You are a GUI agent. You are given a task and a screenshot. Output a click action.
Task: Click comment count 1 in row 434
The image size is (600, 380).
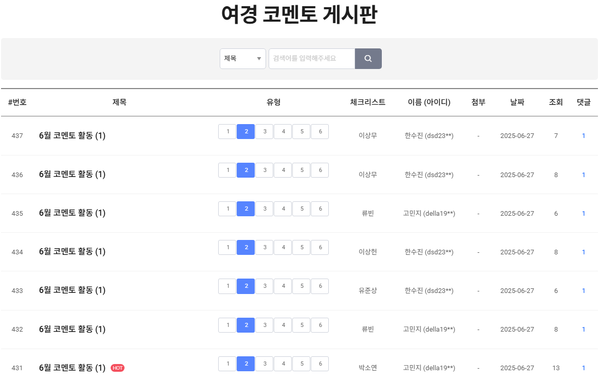coord(584,252)
